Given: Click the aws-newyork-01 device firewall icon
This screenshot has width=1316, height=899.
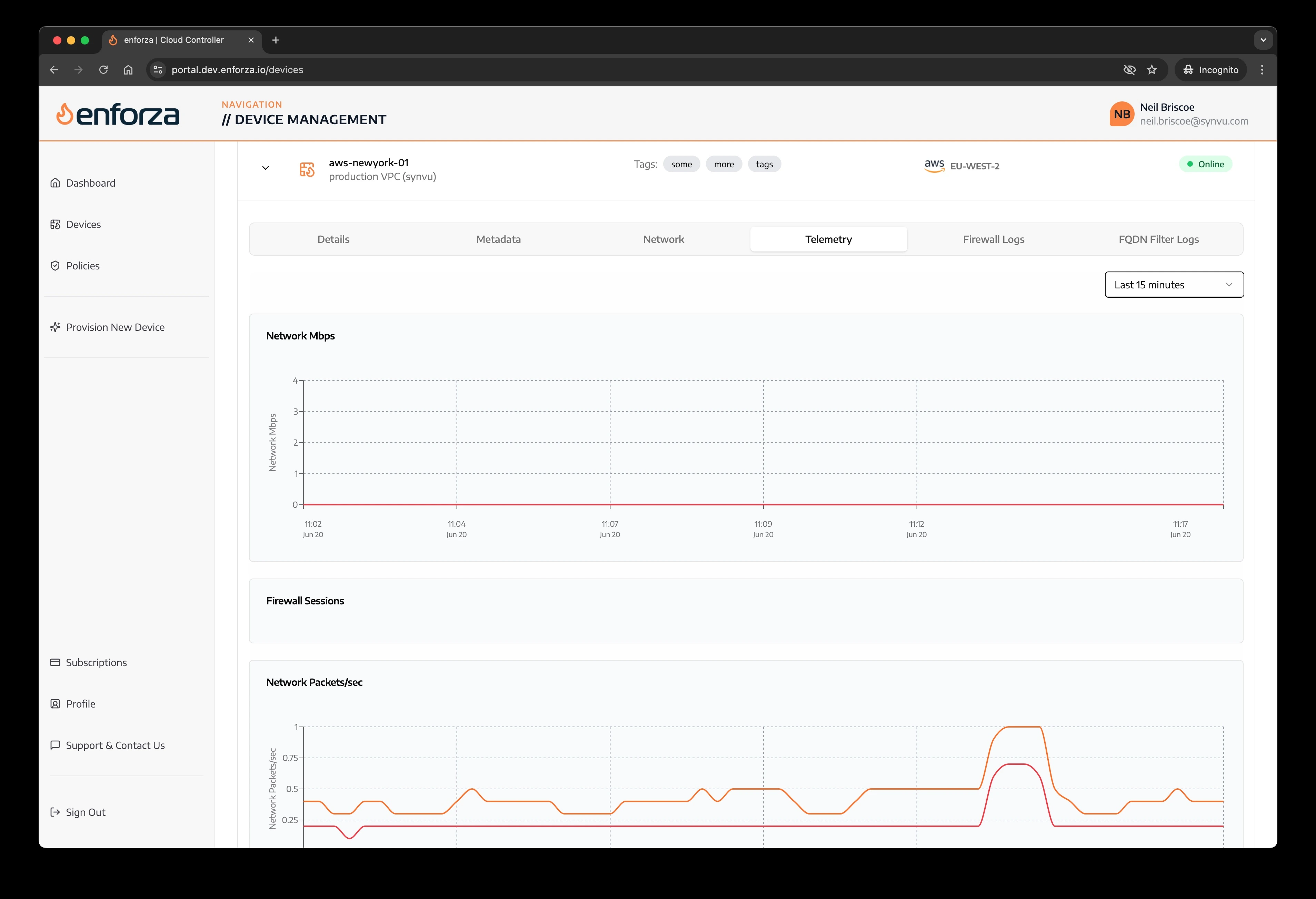Looking at the screenshot, I should [307, 169].
